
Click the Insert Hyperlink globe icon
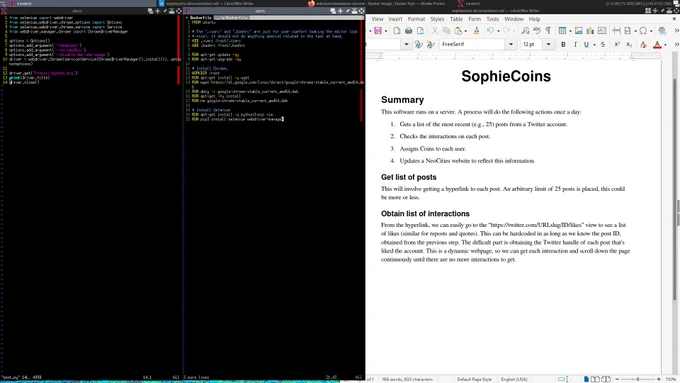pyautogui.click(x=662, y=30)
